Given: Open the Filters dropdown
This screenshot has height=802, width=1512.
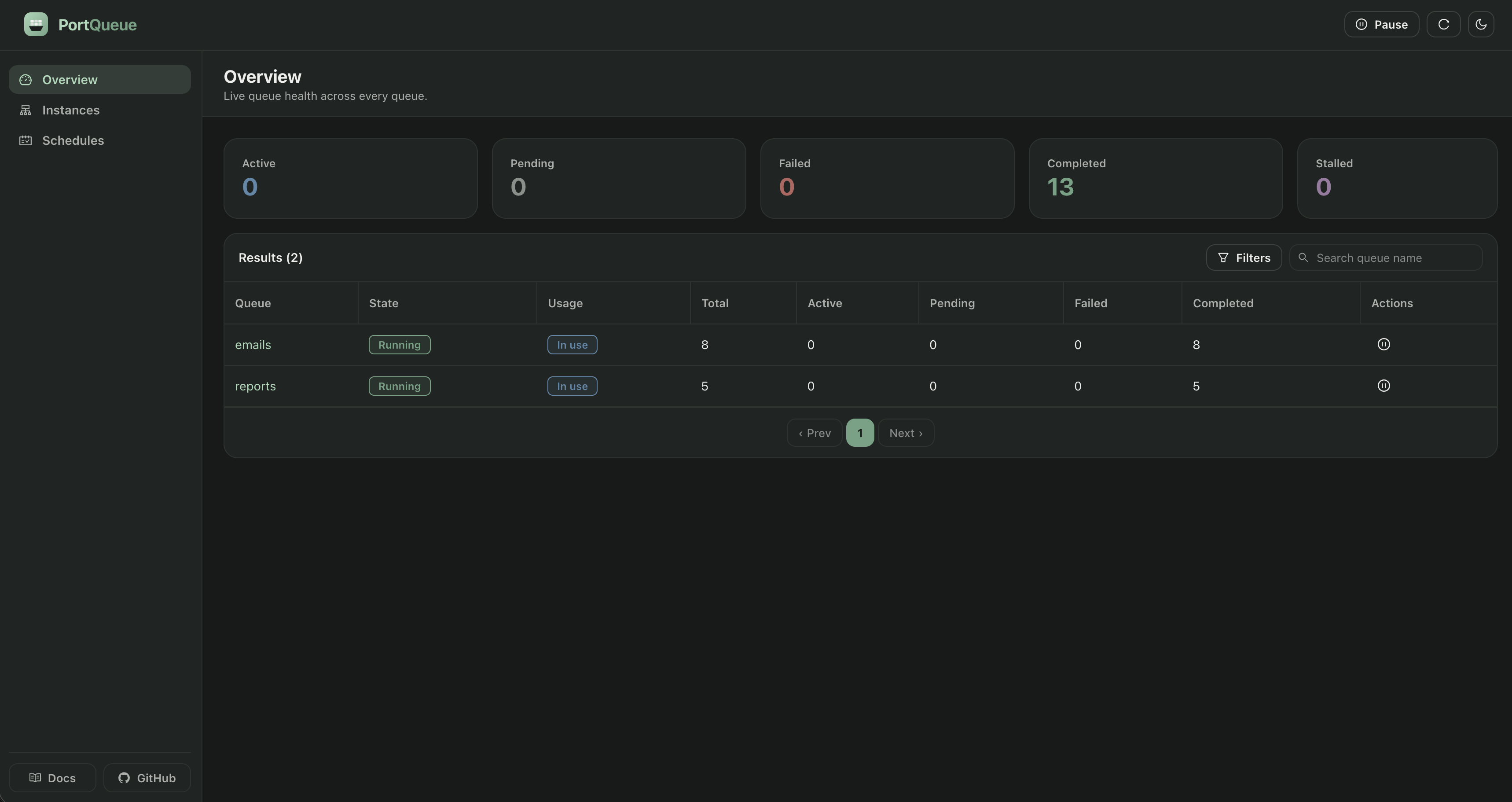Looking at the screenshot, I should (1244, 258).
